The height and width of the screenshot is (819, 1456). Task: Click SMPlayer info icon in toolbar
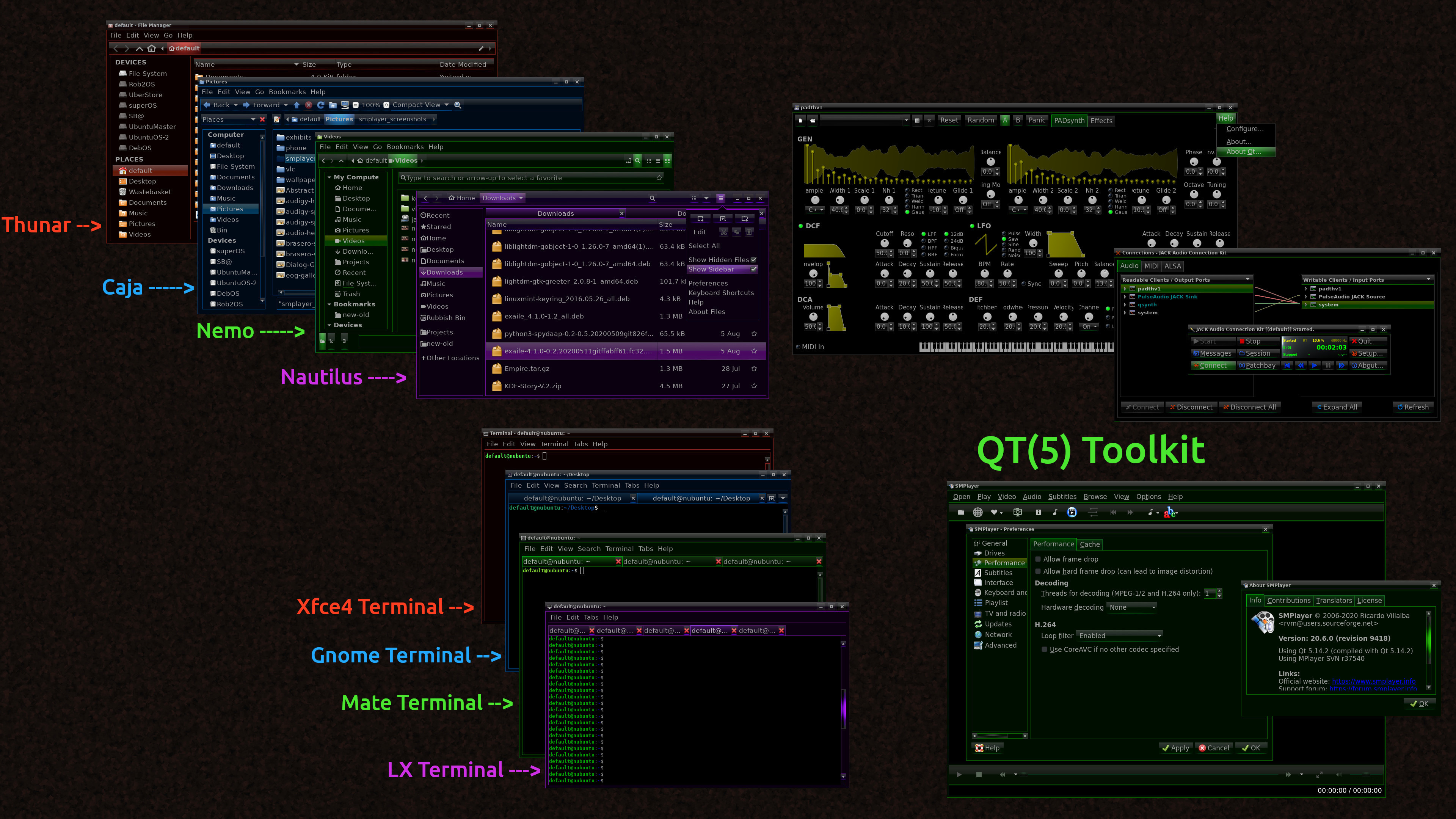click(x=1038, y=513)
